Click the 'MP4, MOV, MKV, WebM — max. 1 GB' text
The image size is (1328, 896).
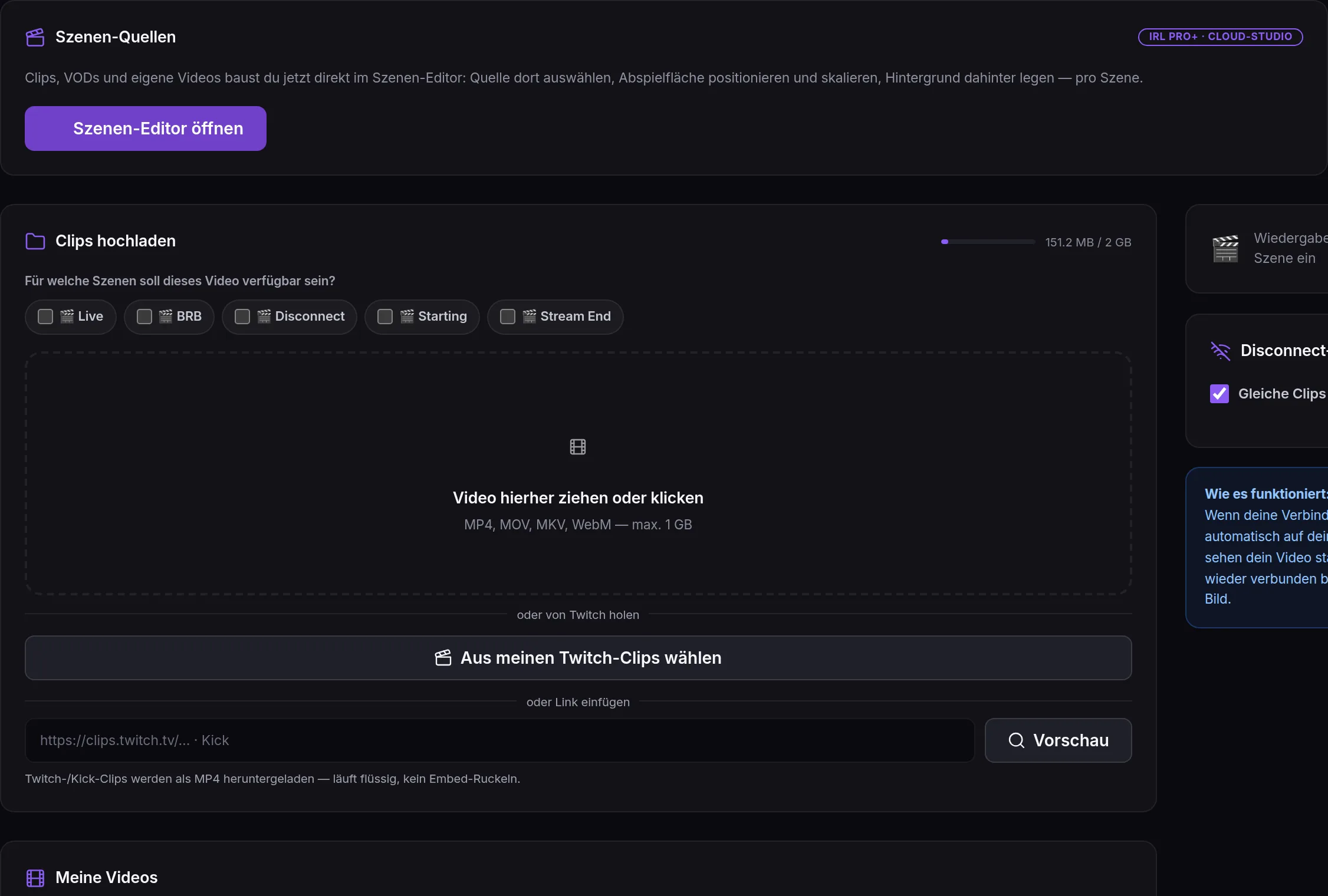point(578,525)
